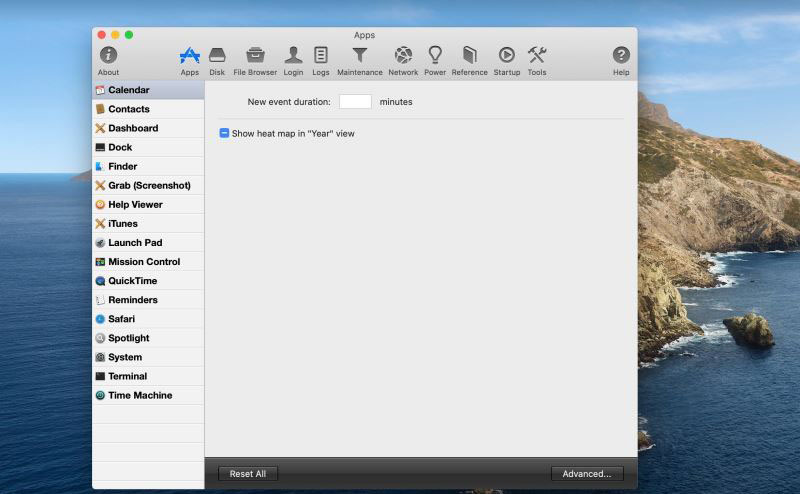The width and height of the screenshot is (800, 494).
Task: Focus the New event duration field
Action: pyautogui.click(x=355, y=102)
